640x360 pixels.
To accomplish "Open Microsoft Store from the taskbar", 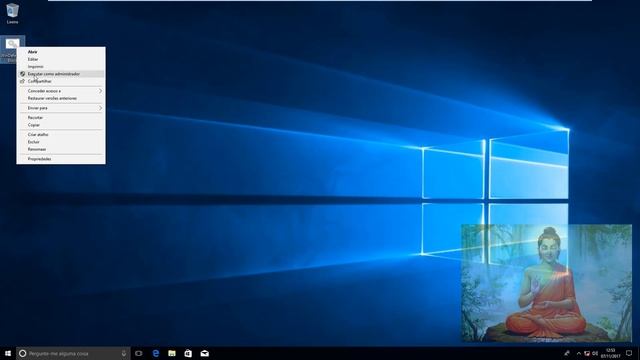I will click(188, 353).
